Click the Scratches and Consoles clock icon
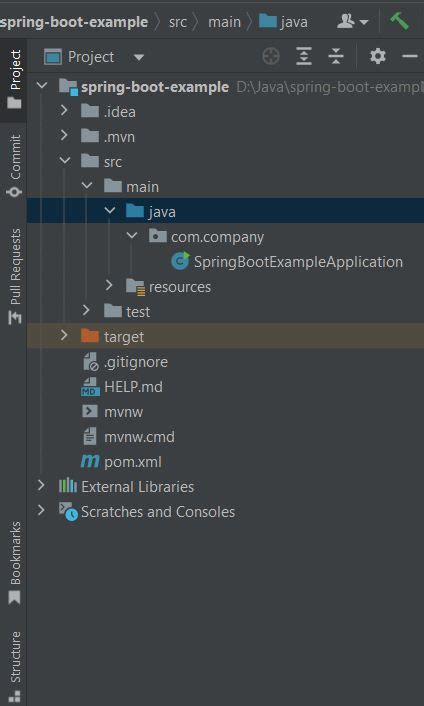424x706 pixels. (68, 512)
